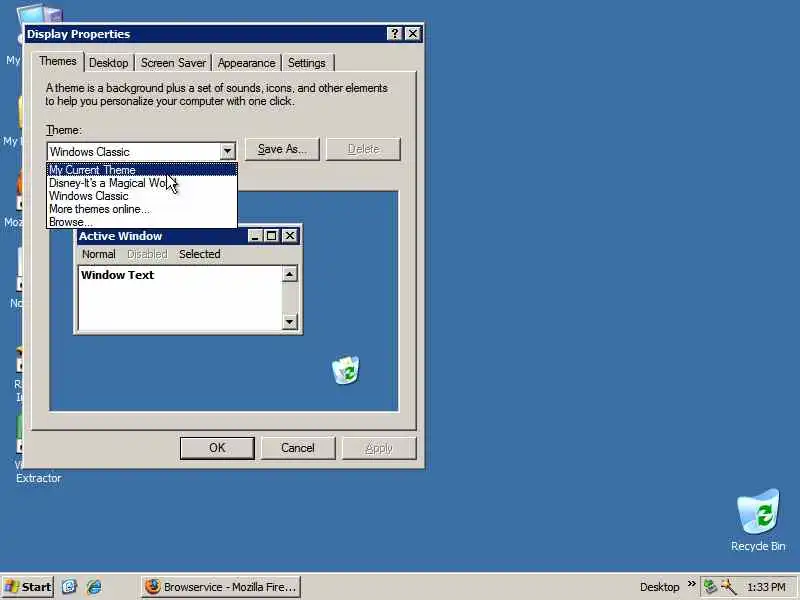800x600 pixels.
Task: Open the Settings tab
Action: point(307,63)
